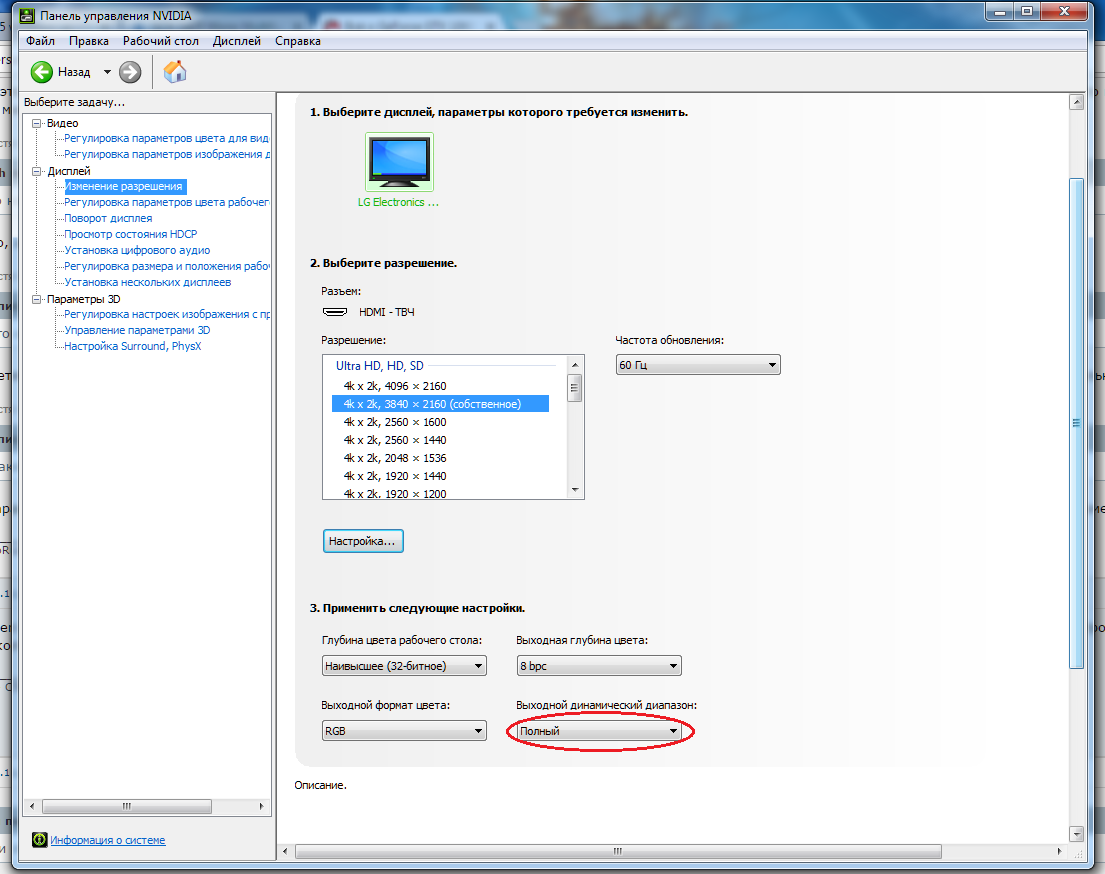Select resolution 2560 × 1440

tap(440, 440)
